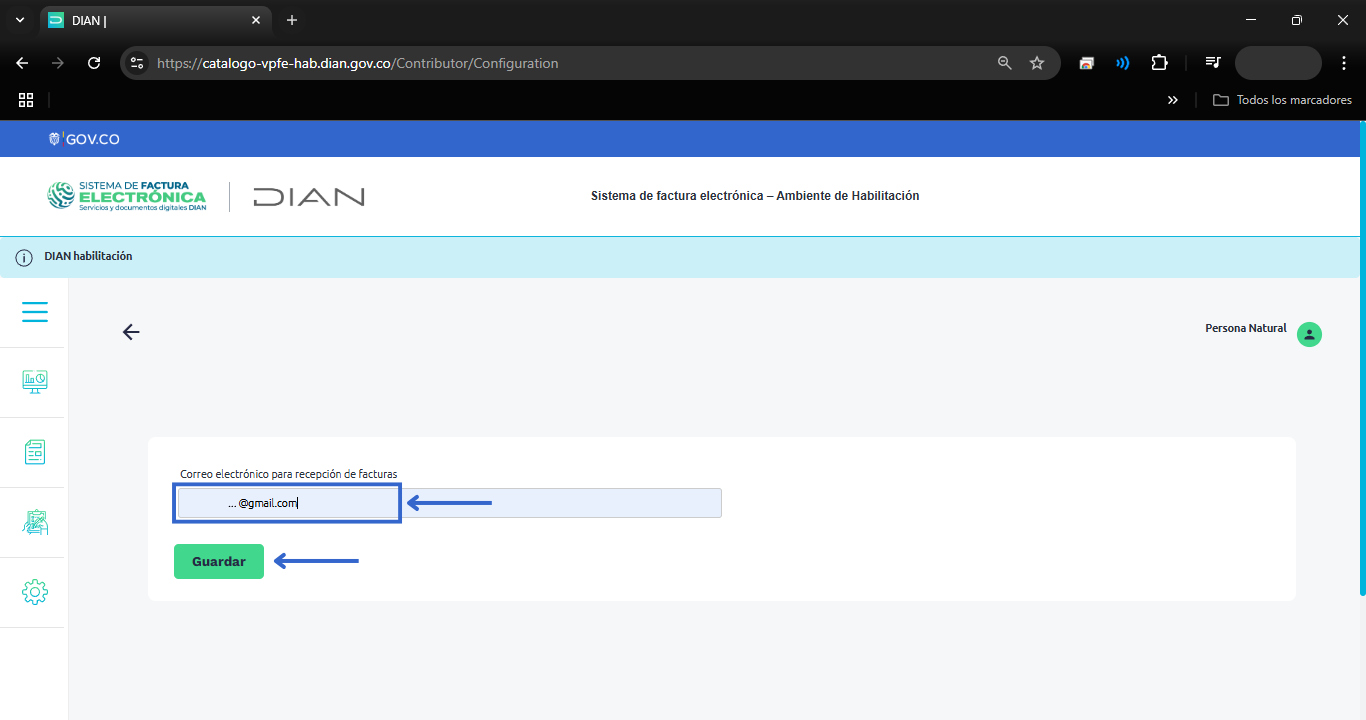This screenshot has height=720, width=1366.
Task: Select the documents icon in sidebar
Action: [x=35, y=452]
